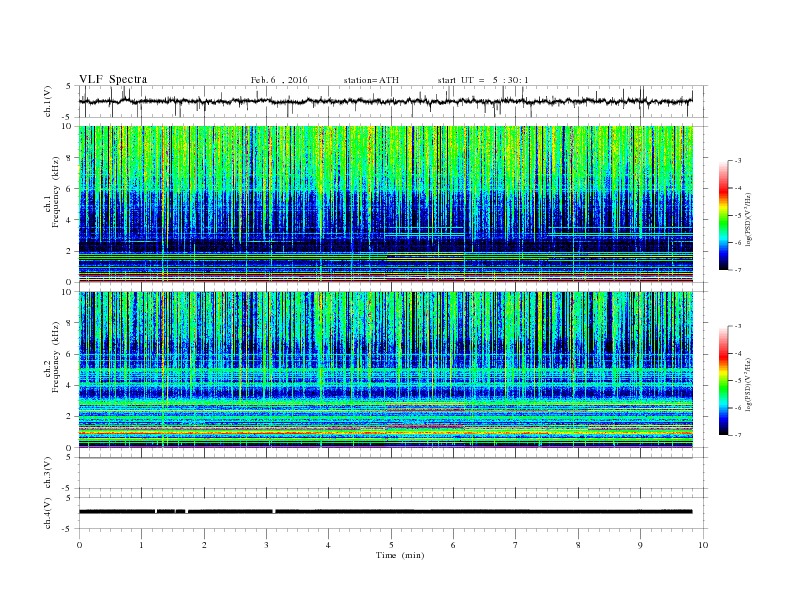Click the time axis tick label "10"

click(x=703, y=545)
